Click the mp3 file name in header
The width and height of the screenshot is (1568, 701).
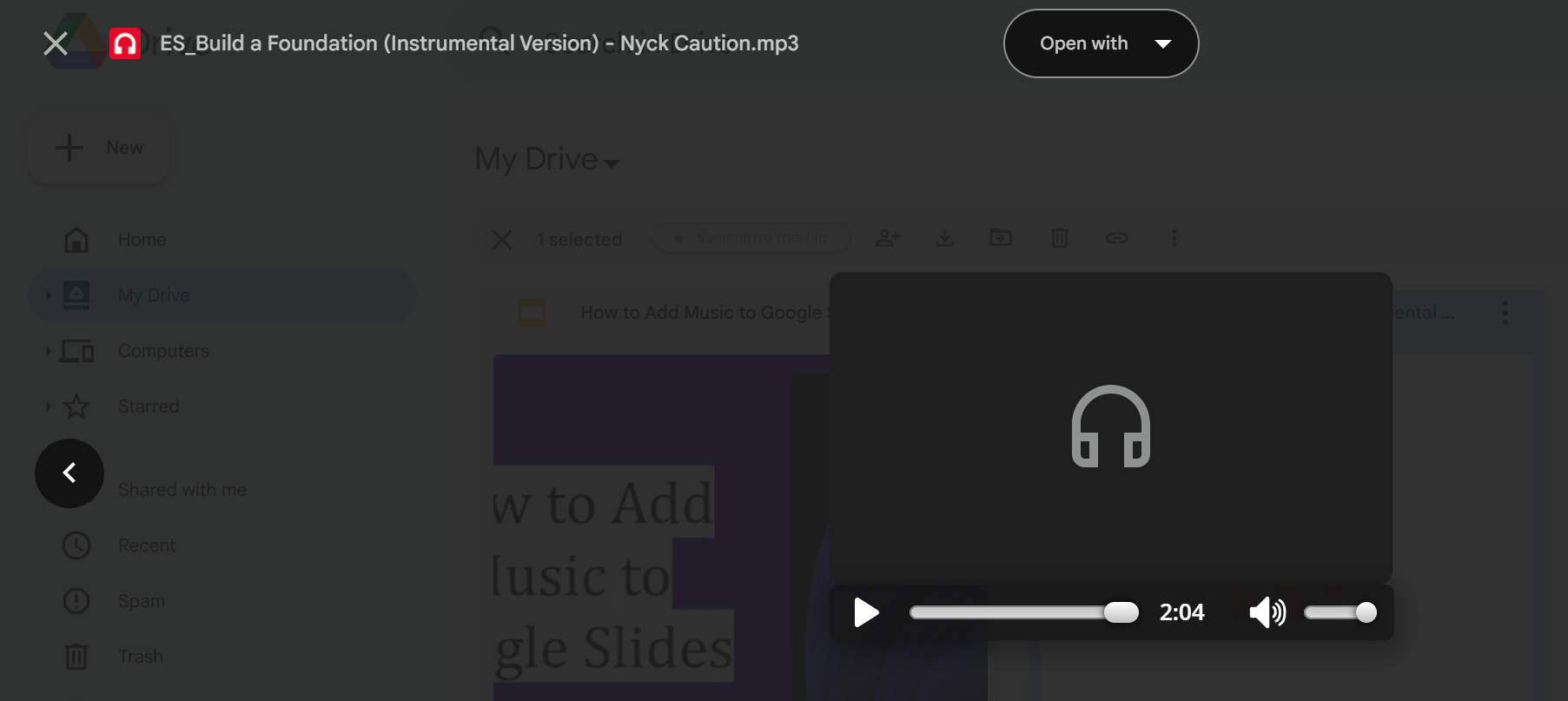click(x=479, y=43)
